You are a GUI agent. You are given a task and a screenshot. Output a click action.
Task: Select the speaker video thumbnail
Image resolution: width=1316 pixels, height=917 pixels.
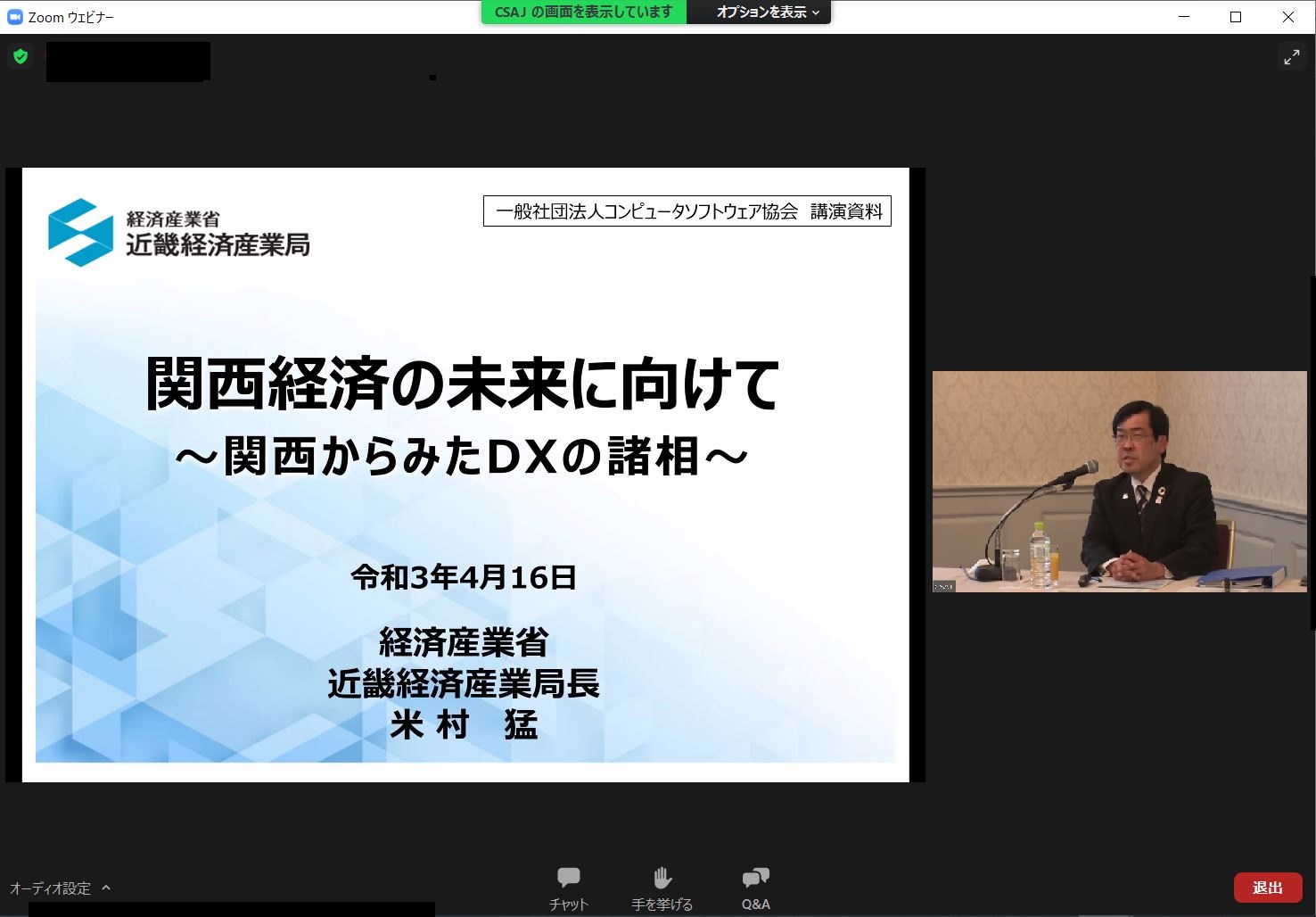(x=1119, y=482)
